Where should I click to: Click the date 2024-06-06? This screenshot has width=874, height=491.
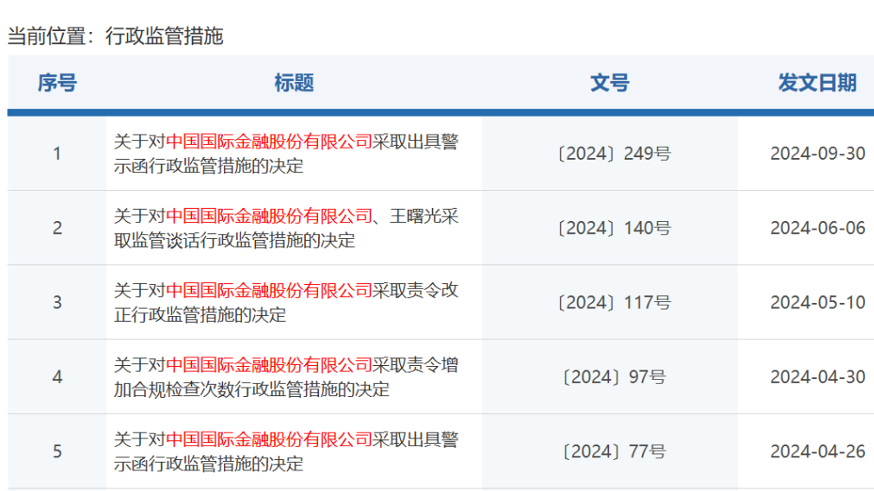point(818,228)
